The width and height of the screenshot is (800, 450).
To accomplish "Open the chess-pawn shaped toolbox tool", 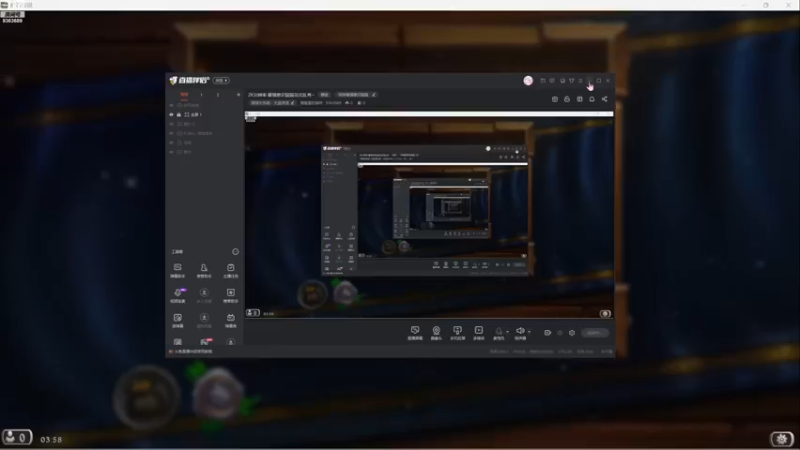I will [204, 270].
